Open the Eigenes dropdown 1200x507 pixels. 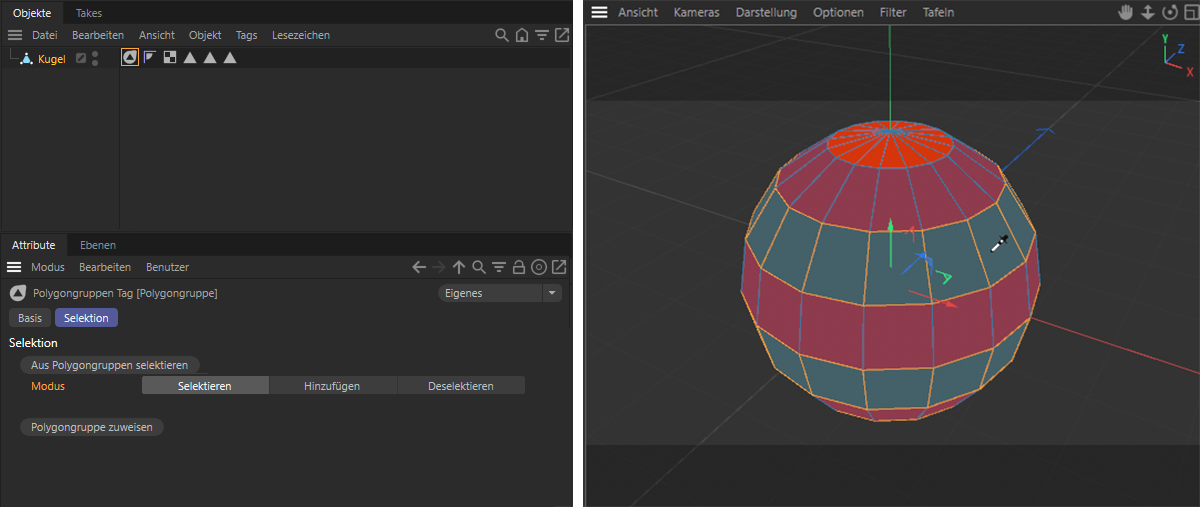[500, 293]
